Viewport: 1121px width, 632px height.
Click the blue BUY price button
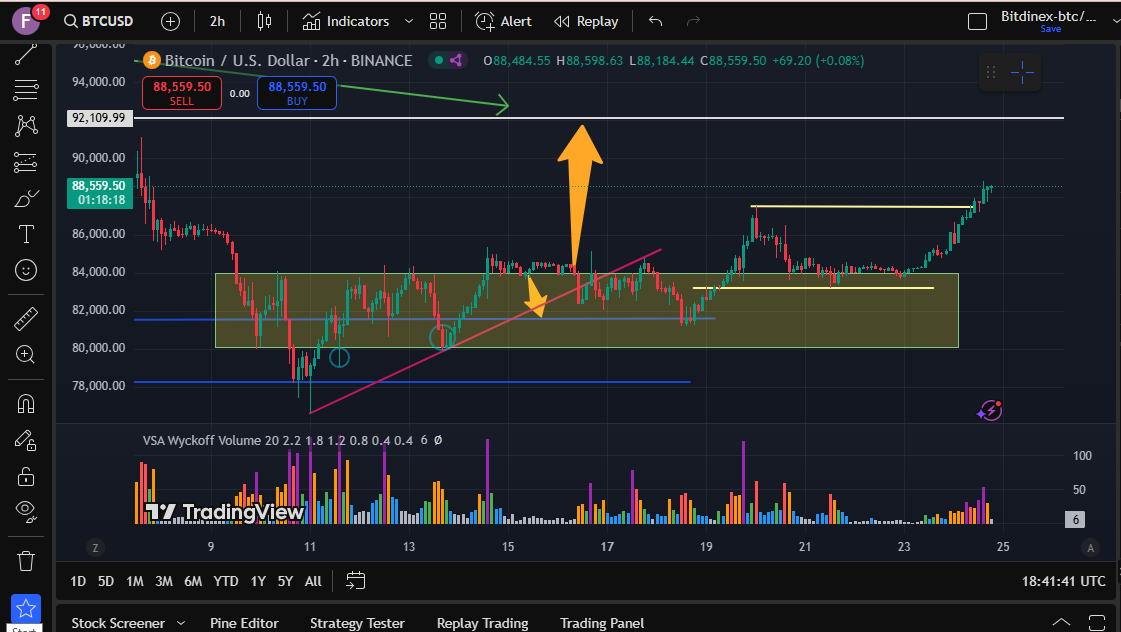(x=297, y=93)
